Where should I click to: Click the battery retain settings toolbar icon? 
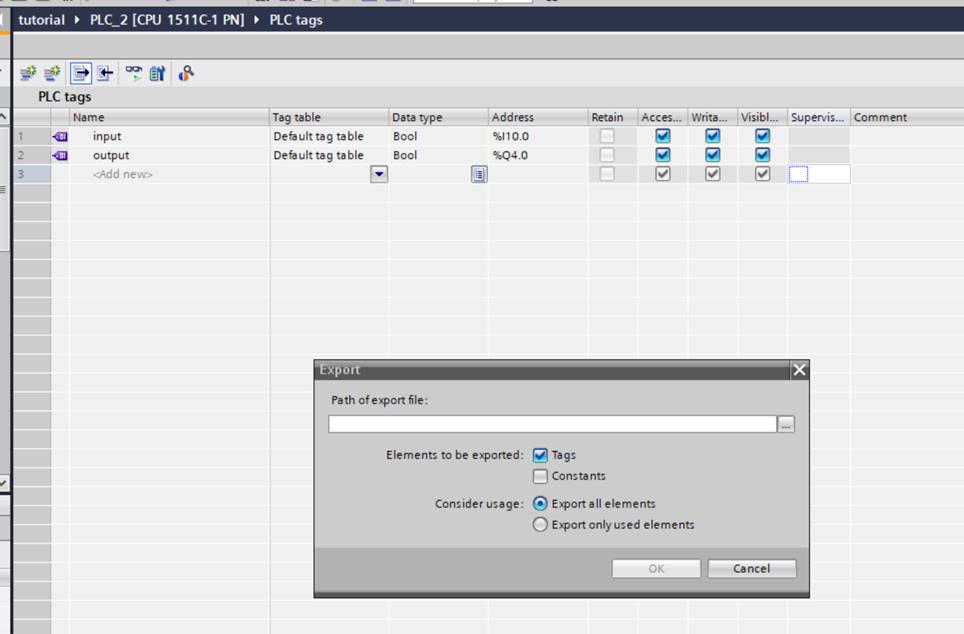tap(158, 73)
